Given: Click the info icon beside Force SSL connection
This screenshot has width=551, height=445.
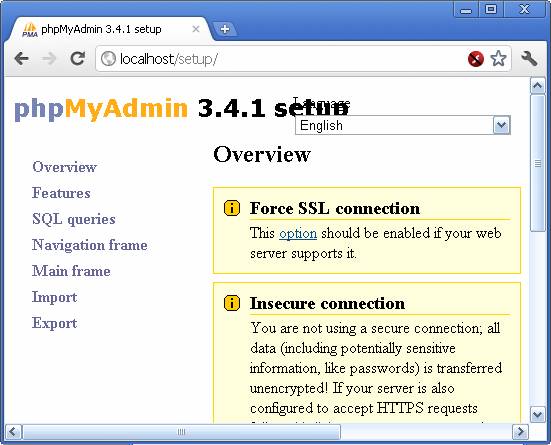Looking at the screenshot, I should (x=232, y=208).
